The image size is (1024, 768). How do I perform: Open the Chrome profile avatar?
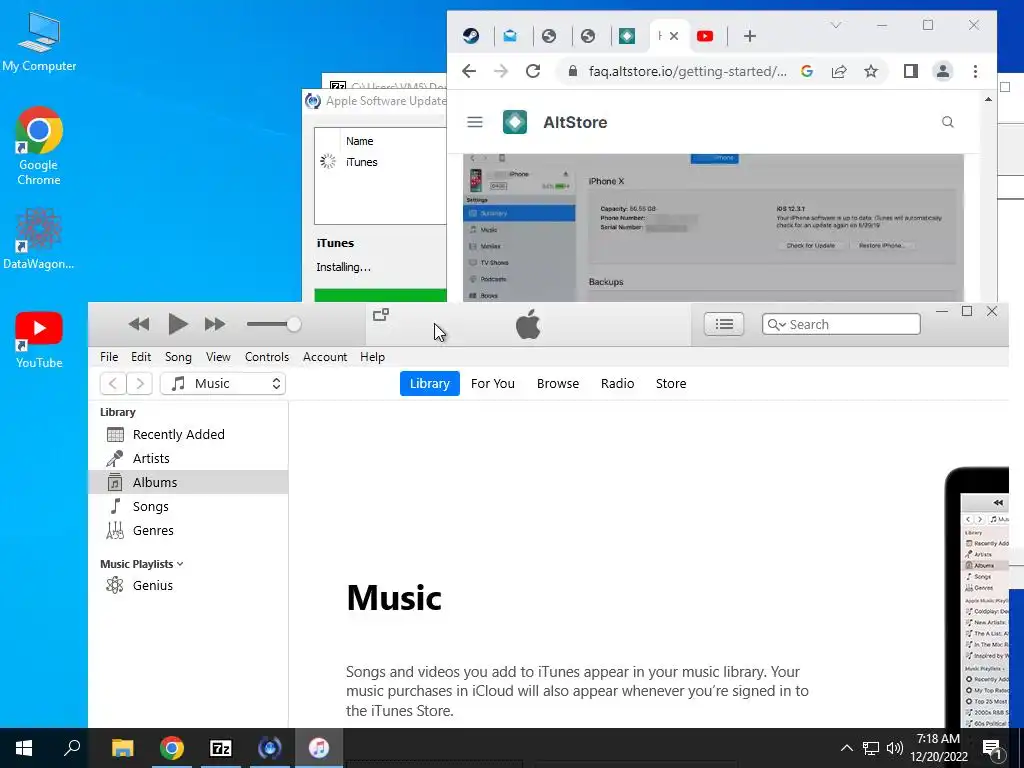(943, 71)
